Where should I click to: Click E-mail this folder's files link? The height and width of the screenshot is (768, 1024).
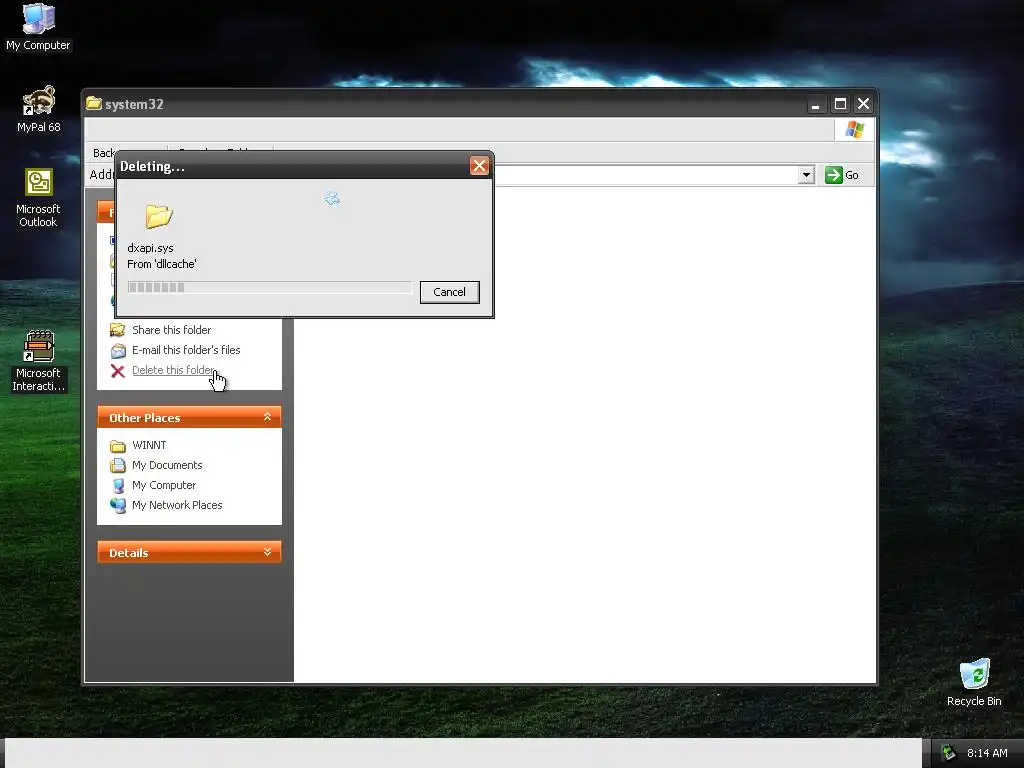(x=186, y=350)
